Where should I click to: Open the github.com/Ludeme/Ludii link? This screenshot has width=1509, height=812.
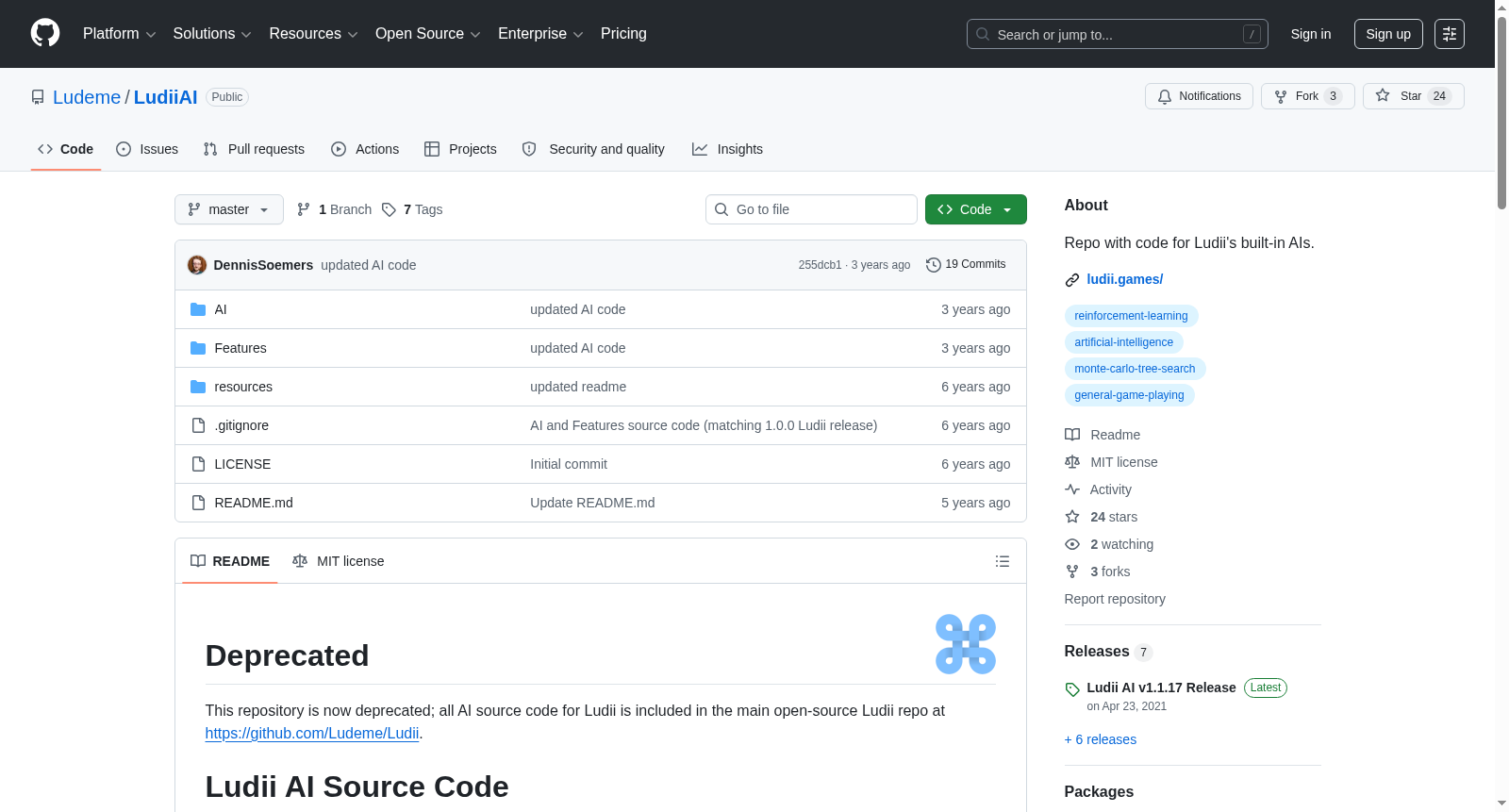click(x=312, y=733)
